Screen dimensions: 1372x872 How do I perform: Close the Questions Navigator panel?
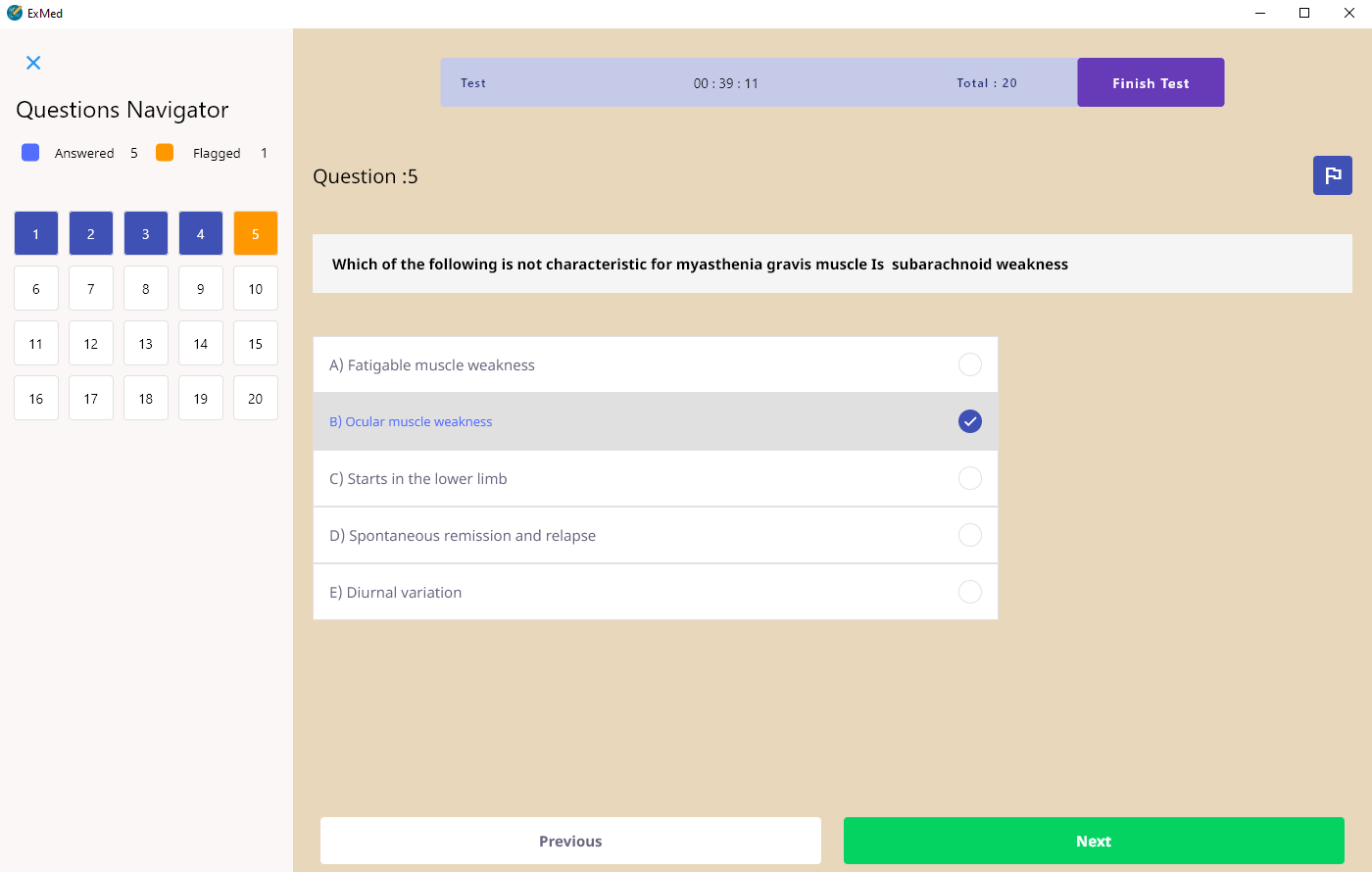(x=32, y=62)
